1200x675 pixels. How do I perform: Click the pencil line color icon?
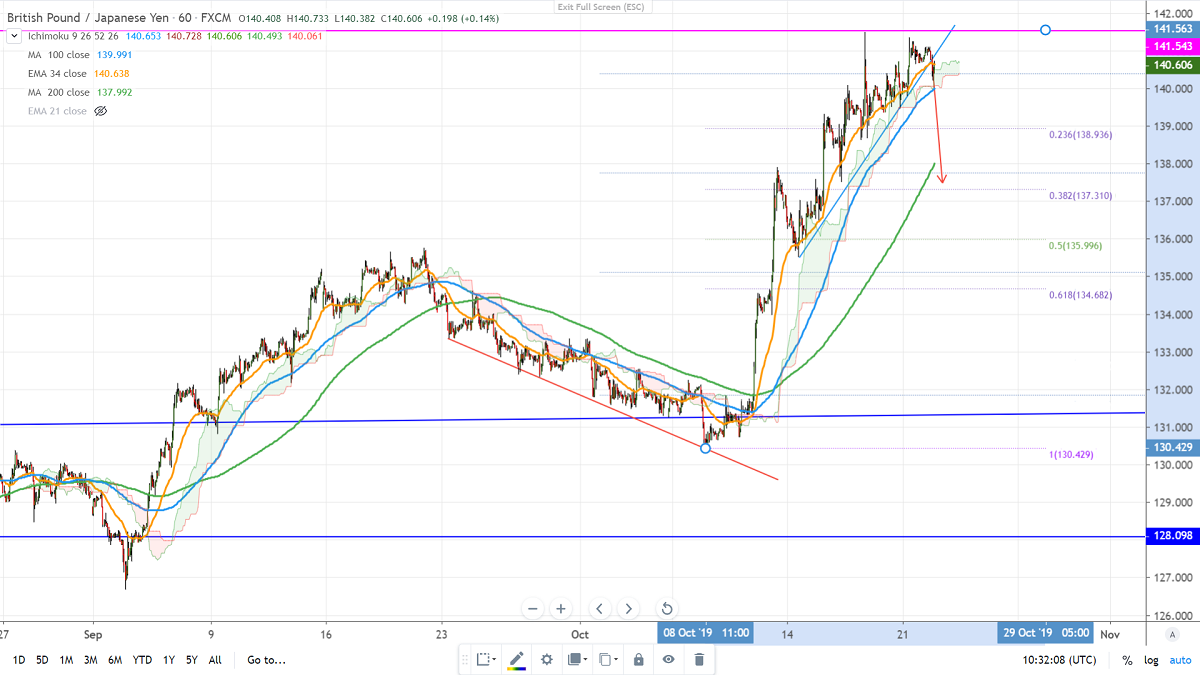pos(516,659)
